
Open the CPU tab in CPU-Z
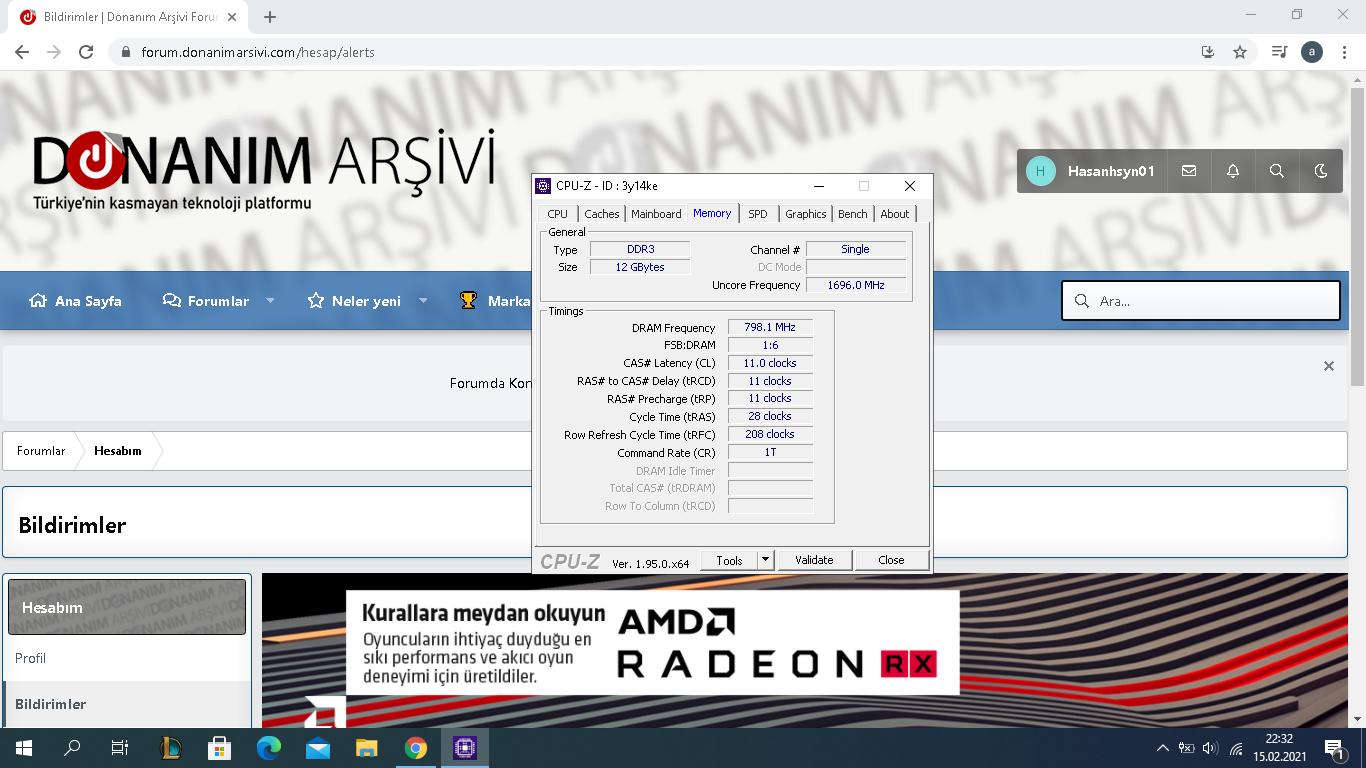[557, 214]
